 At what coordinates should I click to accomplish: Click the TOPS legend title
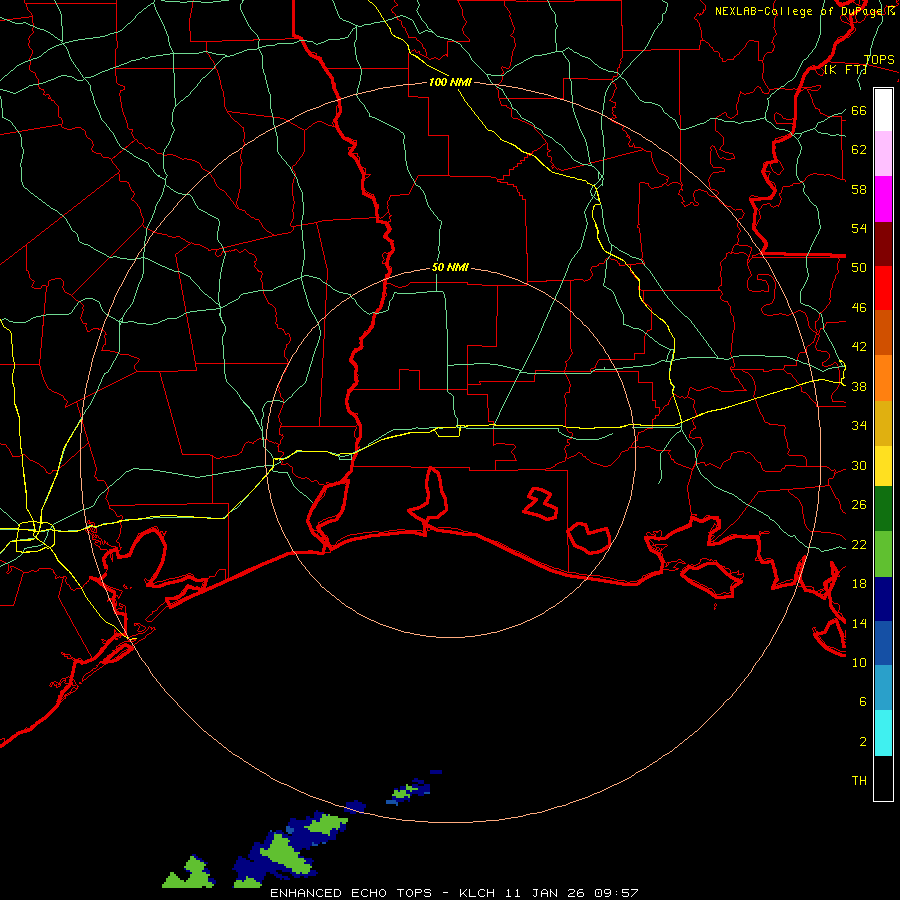(879, 60)
